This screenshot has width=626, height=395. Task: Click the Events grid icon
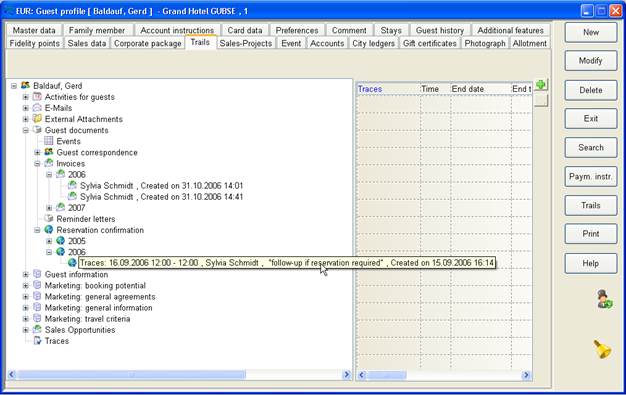click(49, 141)
